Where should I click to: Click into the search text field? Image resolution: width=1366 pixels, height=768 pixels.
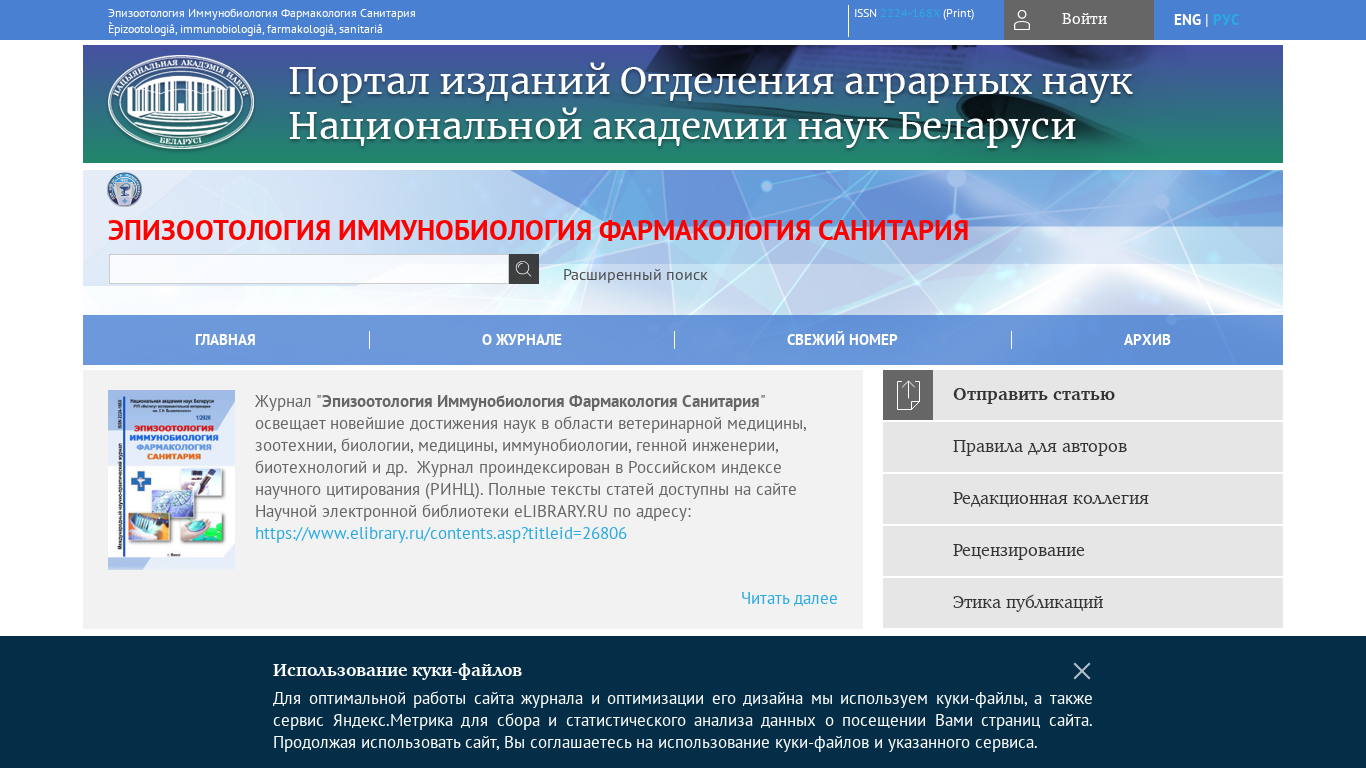point(309,269)
